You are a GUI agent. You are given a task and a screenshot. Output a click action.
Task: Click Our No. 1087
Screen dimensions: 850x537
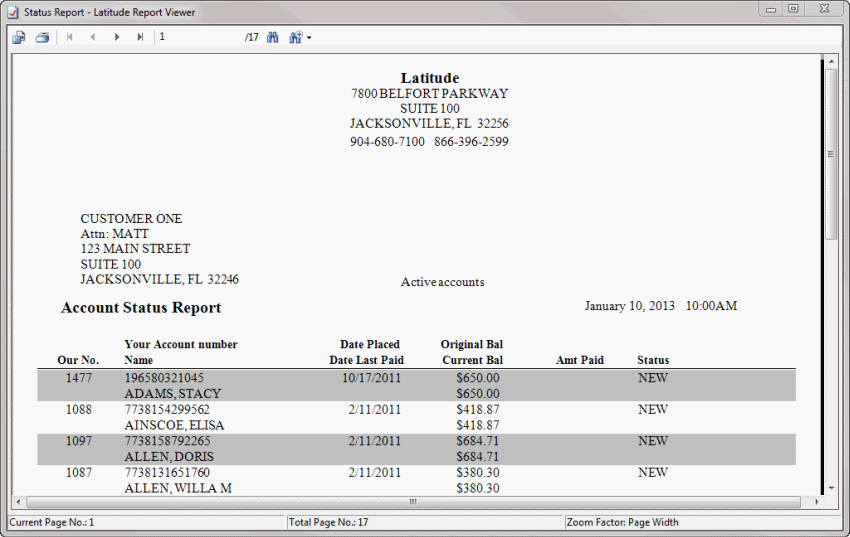[79, 473]
